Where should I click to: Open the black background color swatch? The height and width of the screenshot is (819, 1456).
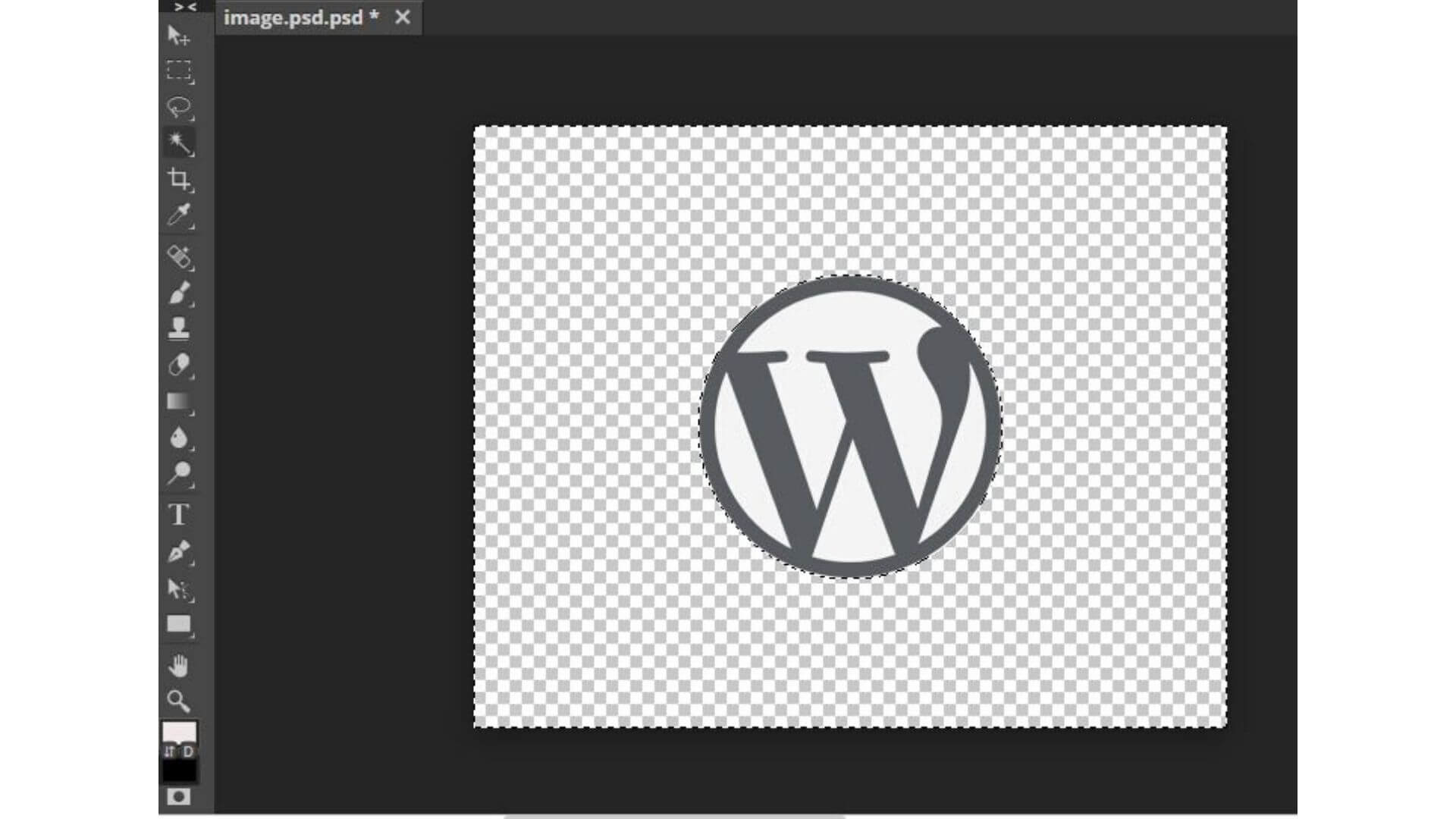[179, 770]
